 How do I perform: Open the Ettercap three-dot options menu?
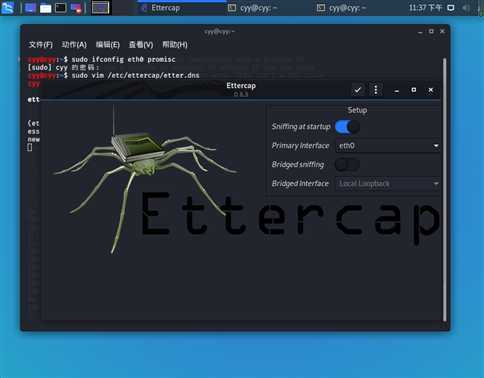[376, 90]
